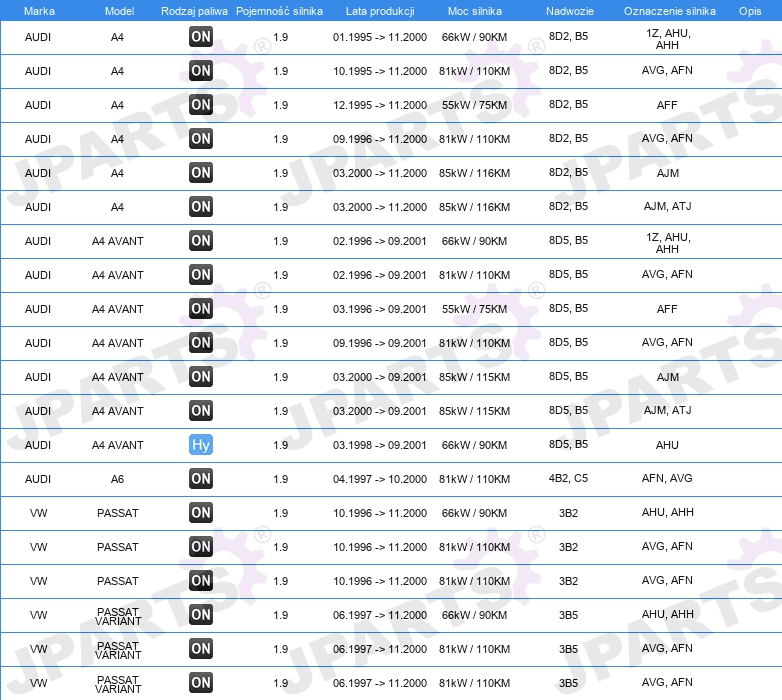This screenshot has width=782, height=700.
Task: Click the AHU, AHH cell in the 3B5 row
Action: click(667, 614)
